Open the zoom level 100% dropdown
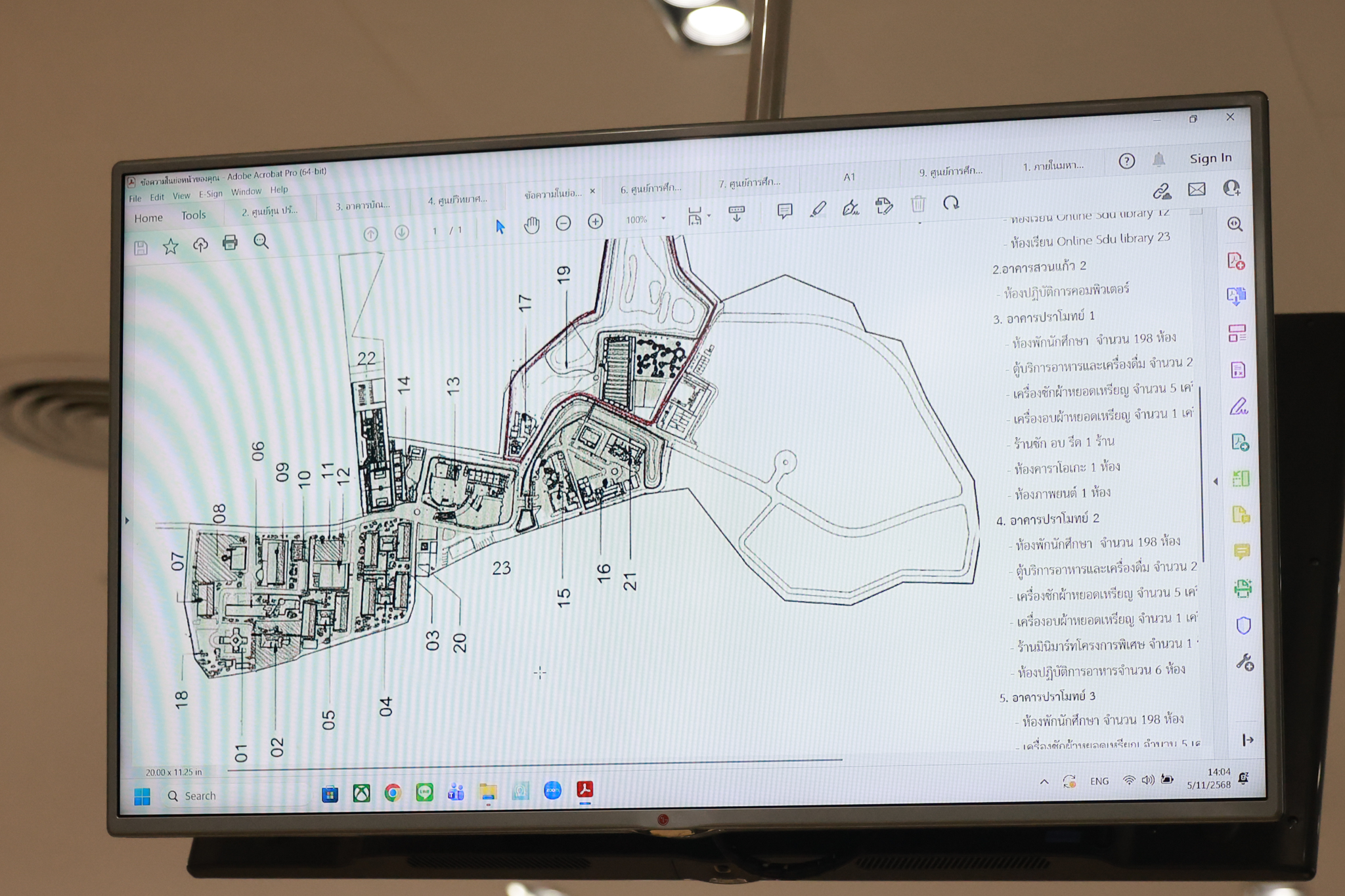The height and width of the screenshot is (896, 1345). (663, 219)
